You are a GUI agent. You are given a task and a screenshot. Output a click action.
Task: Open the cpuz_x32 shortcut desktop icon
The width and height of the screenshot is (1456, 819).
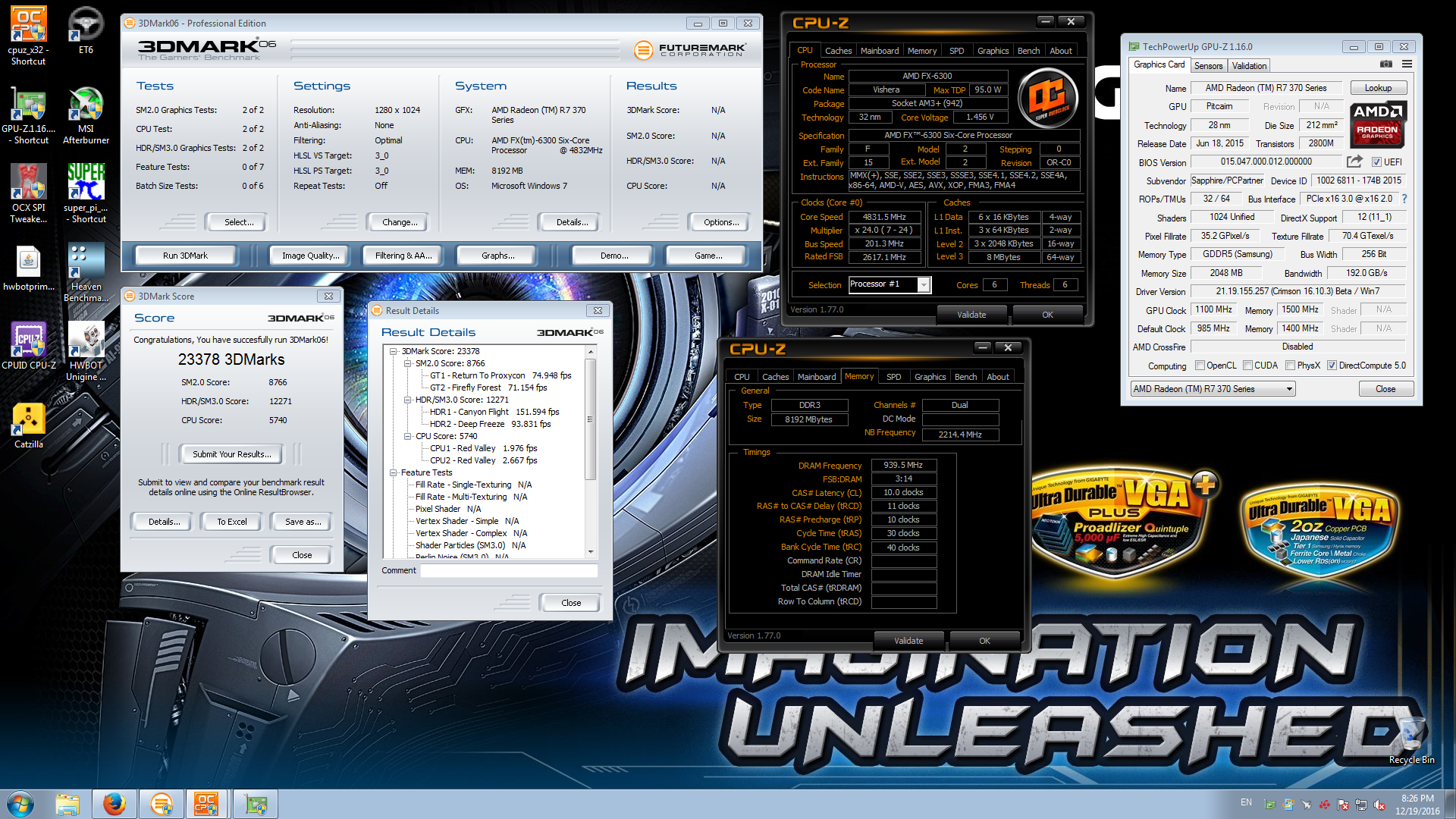[28, 36]
